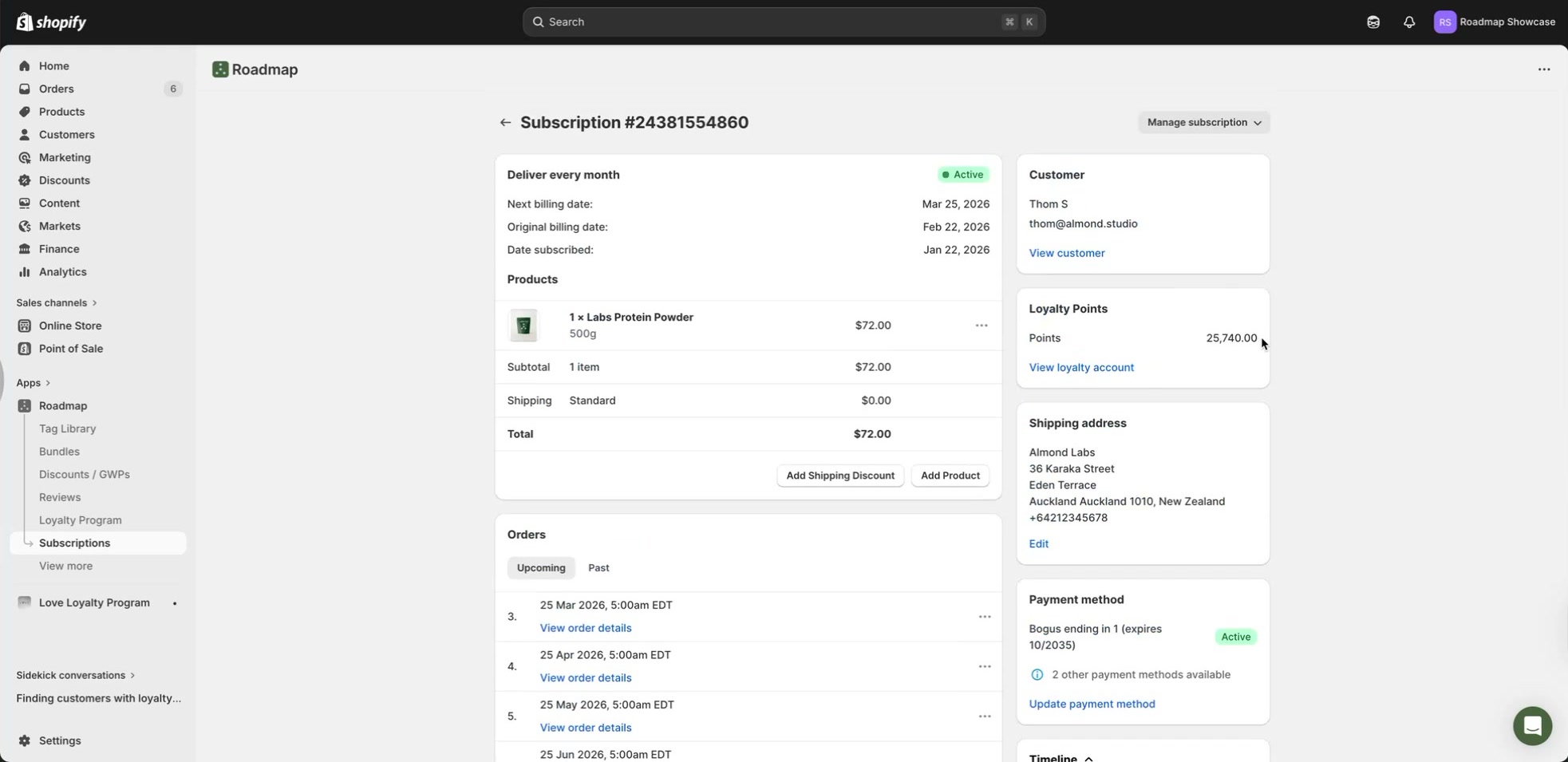Viewport: 1568px width, 762px height.
Task: Open the notifications bell icon
Action: 1409,22
